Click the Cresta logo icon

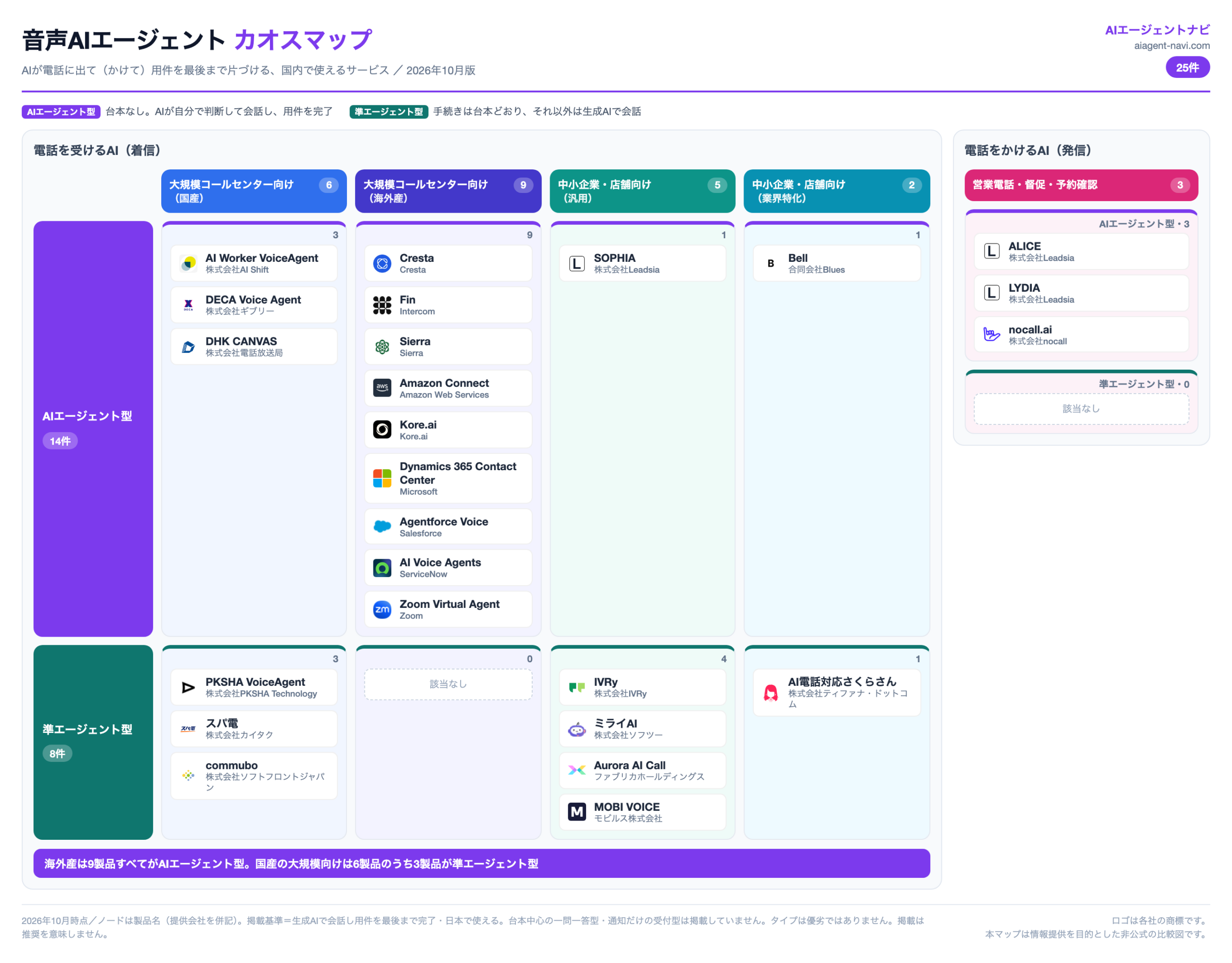383,263
